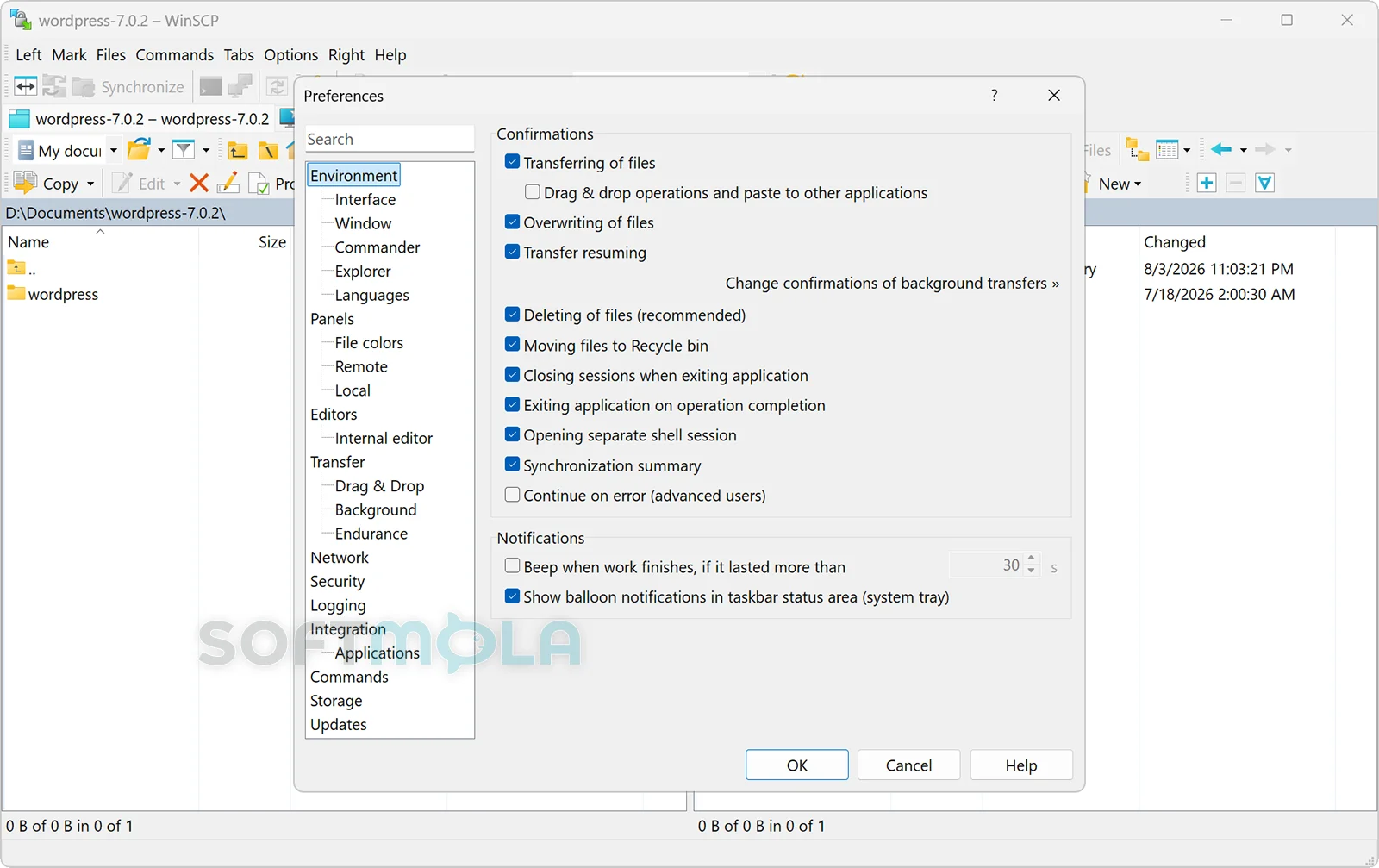Viewport: 1379px width, 868px height.
Task: Select Drag & Drop in preferences tree
Action: coord(379,485)
